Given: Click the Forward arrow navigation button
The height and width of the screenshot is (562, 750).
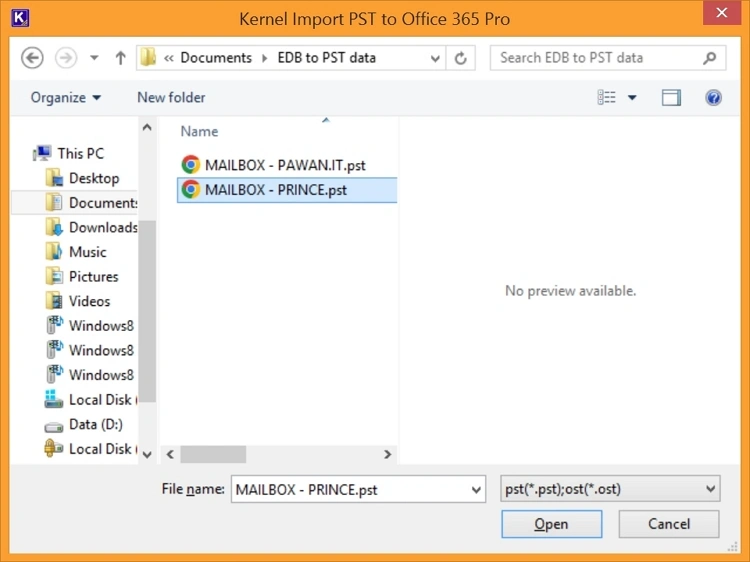Looking at the screenshot, I should tap(66, 58).
